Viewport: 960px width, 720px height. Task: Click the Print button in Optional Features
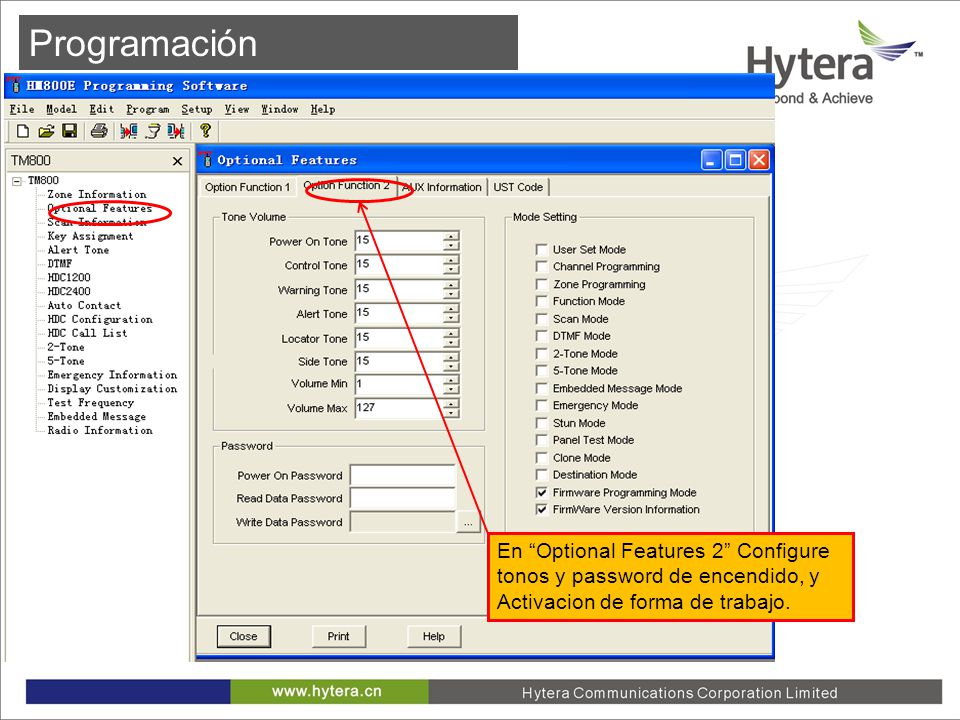coord(338,637)
